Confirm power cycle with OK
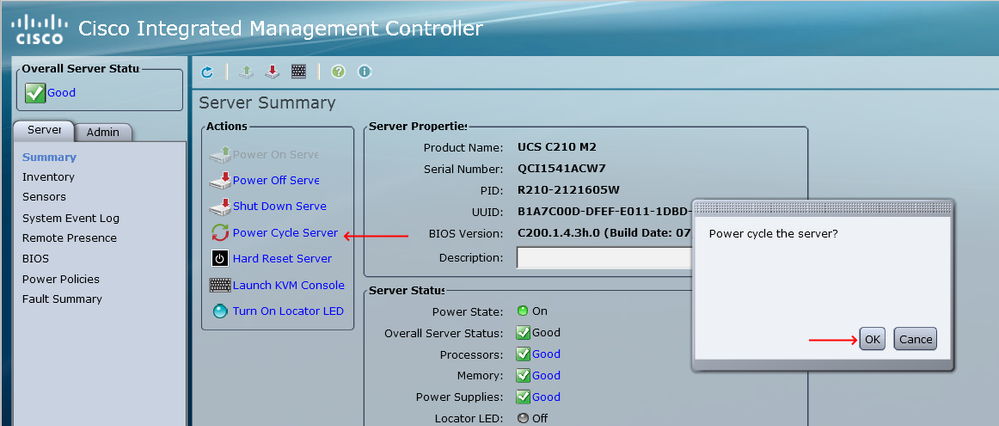The image size is (999, 426). pyautogui.click(x=872, y=339)
